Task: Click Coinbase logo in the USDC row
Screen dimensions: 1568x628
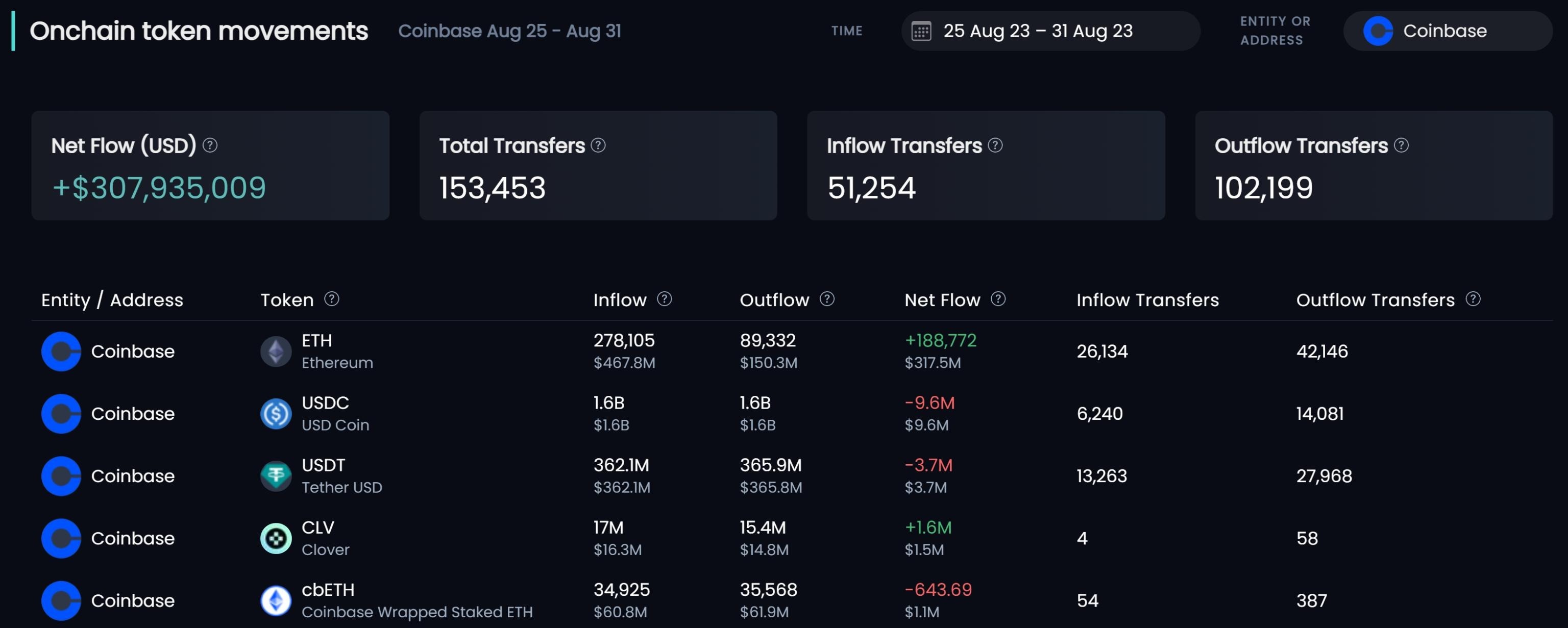Action: click(x=61, y=414)
